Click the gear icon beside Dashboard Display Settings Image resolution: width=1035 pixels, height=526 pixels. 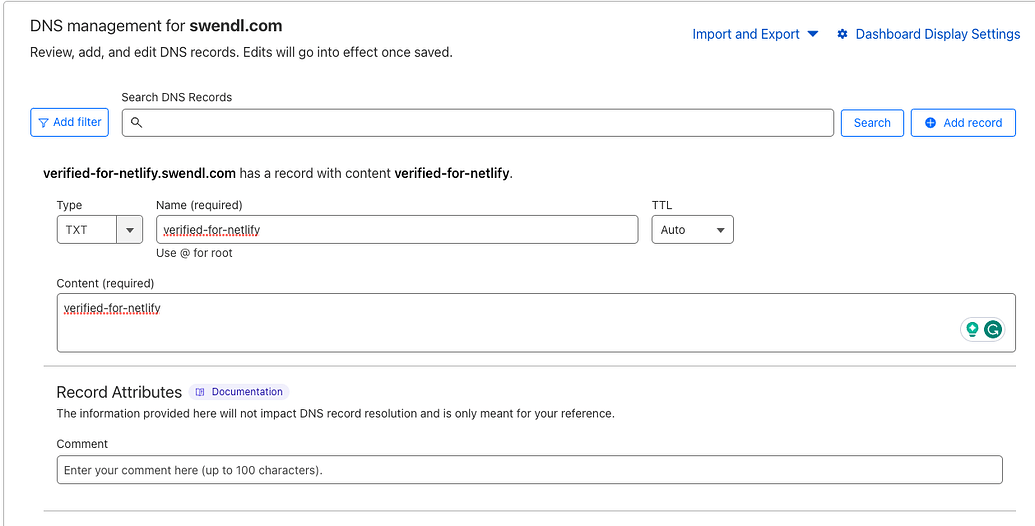click(842, 34)
